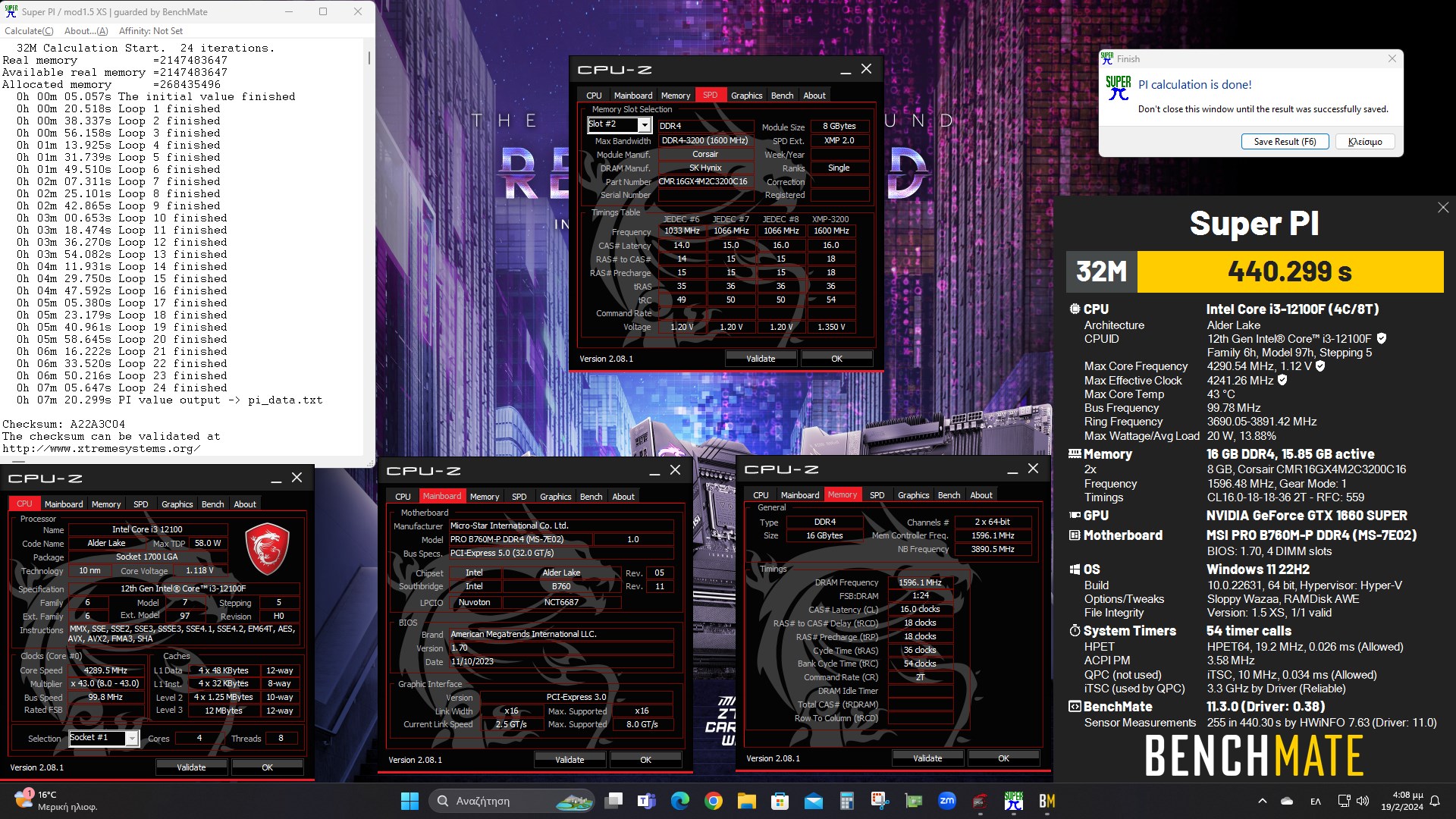Open the Calculate(C) menu in Super PI
The image size is (1456, 819).
tap(29, 31)
